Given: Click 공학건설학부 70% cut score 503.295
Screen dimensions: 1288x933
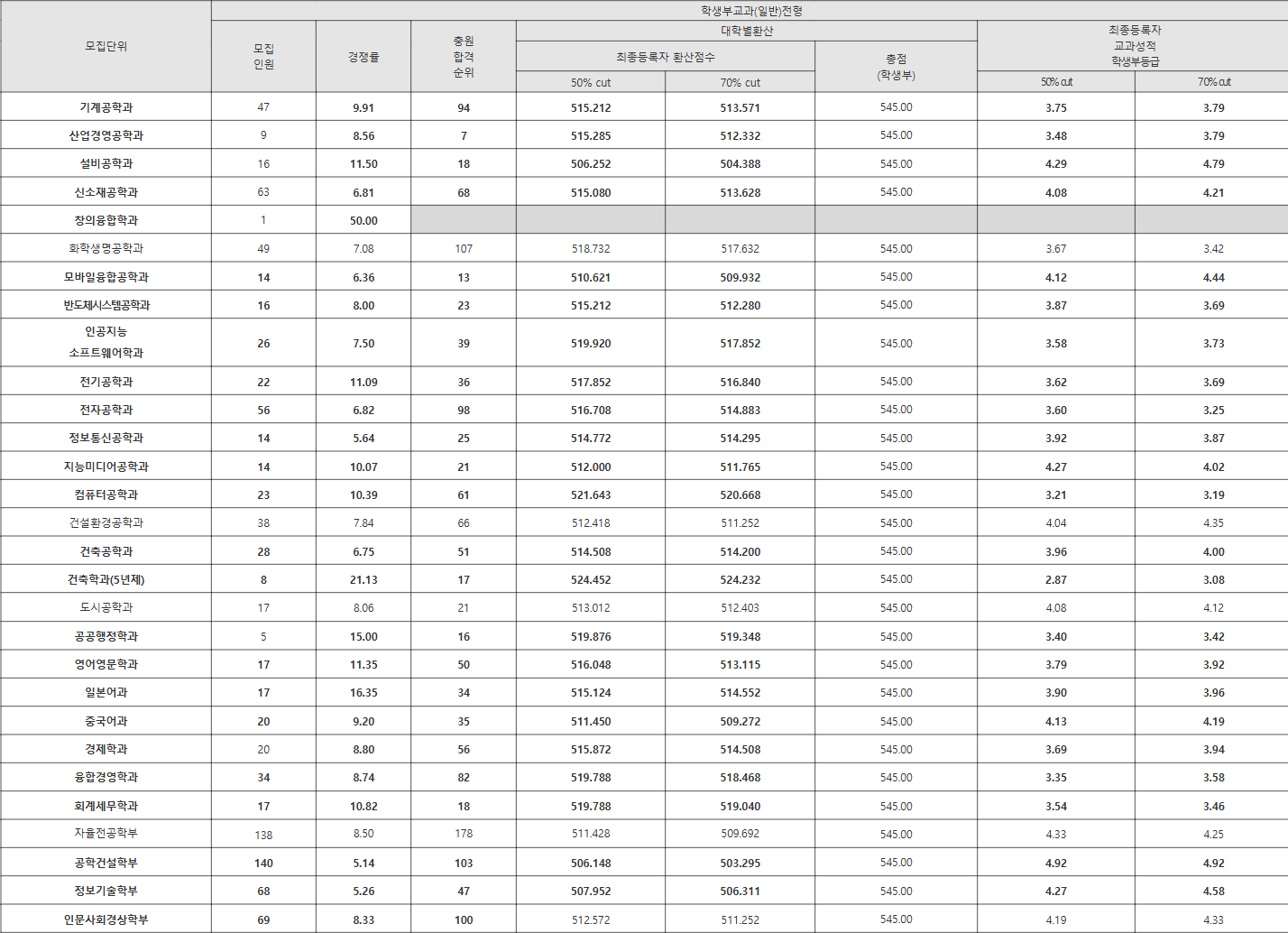Looking at the screenshot, I should click(x=740, y=864).
